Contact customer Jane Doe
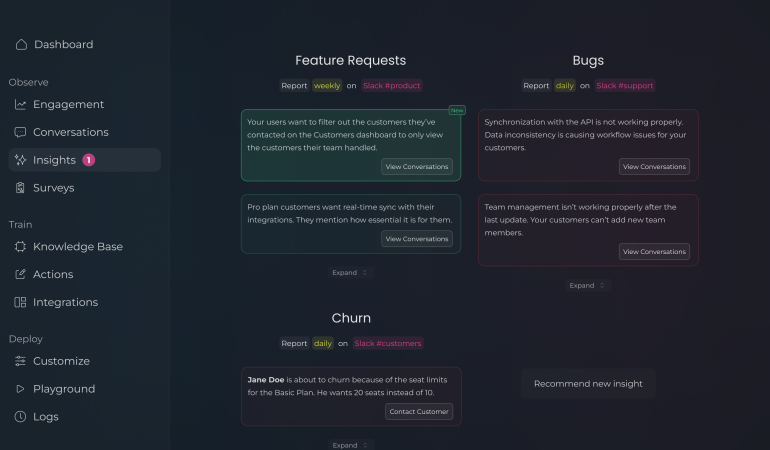 [x=419, y=412]
